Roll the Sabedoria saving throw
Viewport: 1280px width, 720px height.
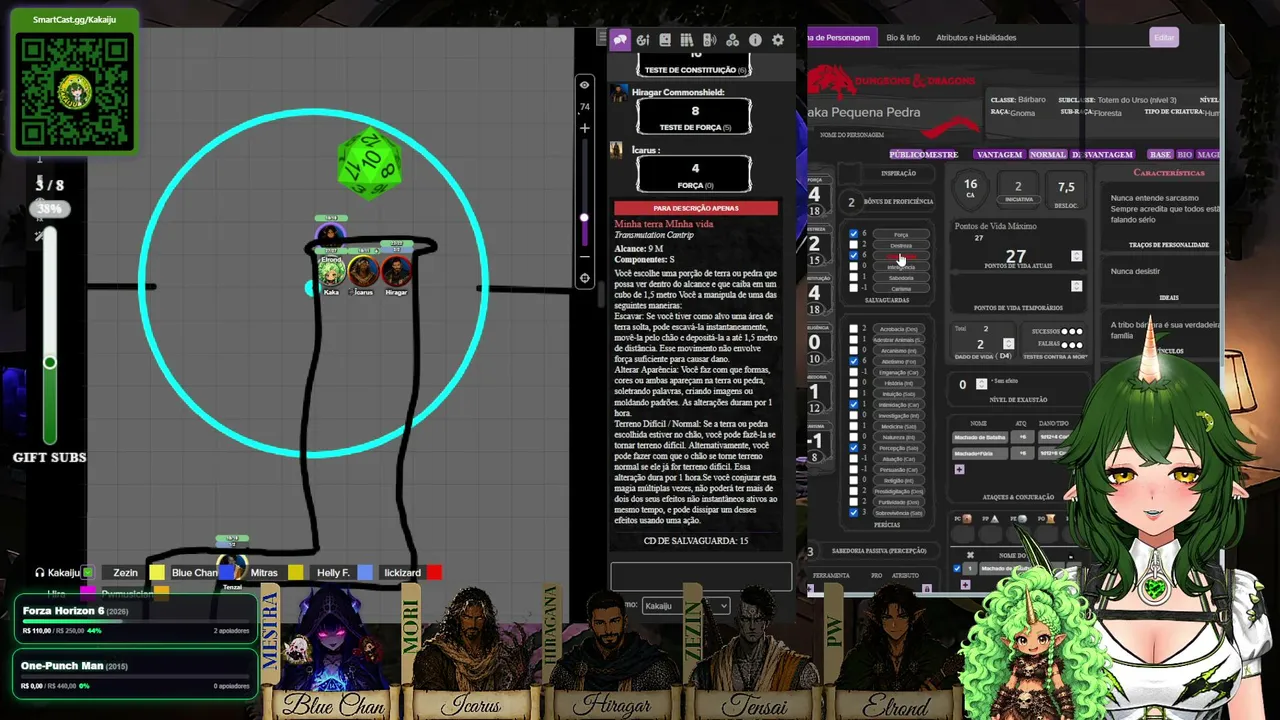900,278
